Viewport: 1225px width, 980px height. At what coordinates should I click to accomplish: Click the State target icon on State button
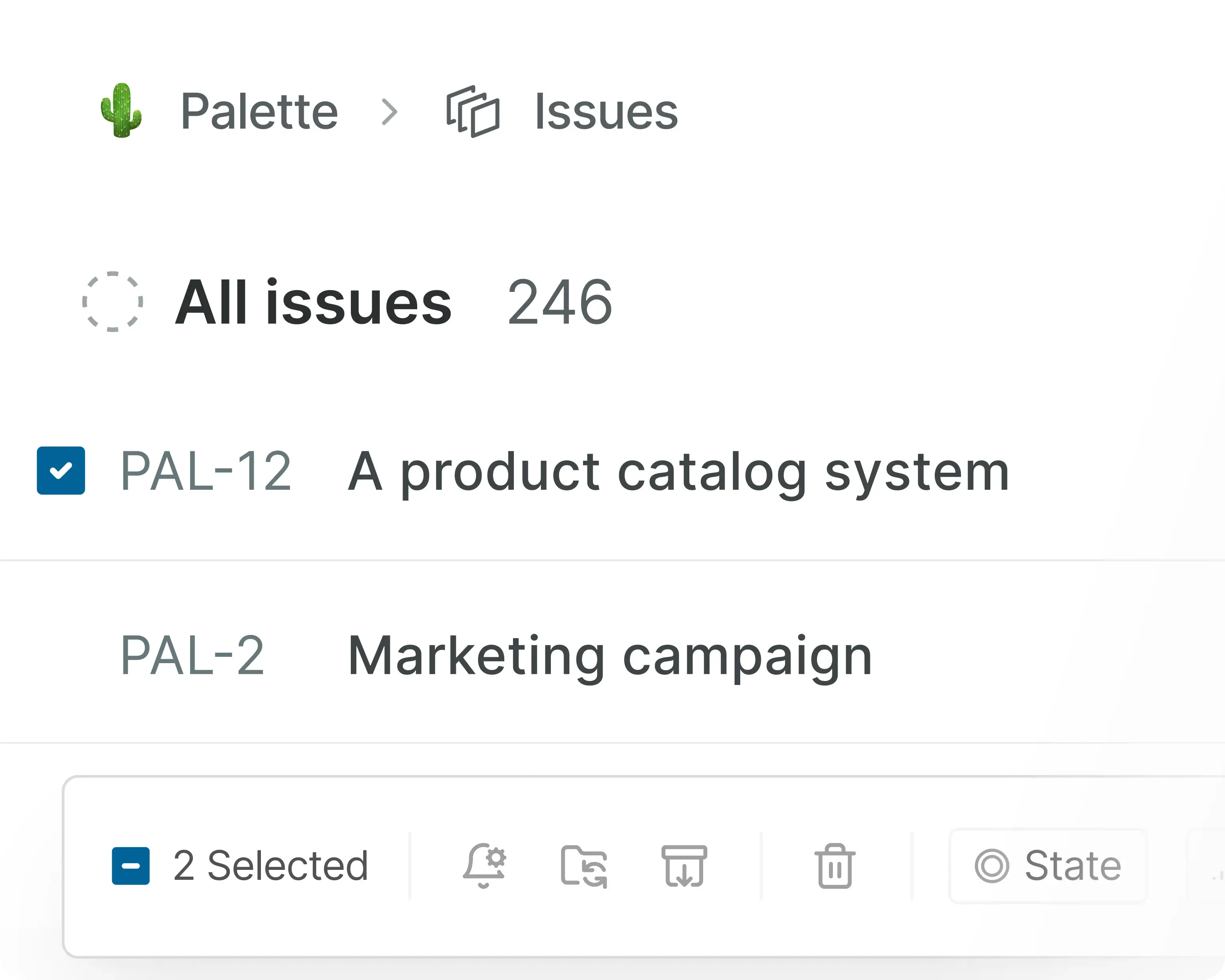(992, 865)
